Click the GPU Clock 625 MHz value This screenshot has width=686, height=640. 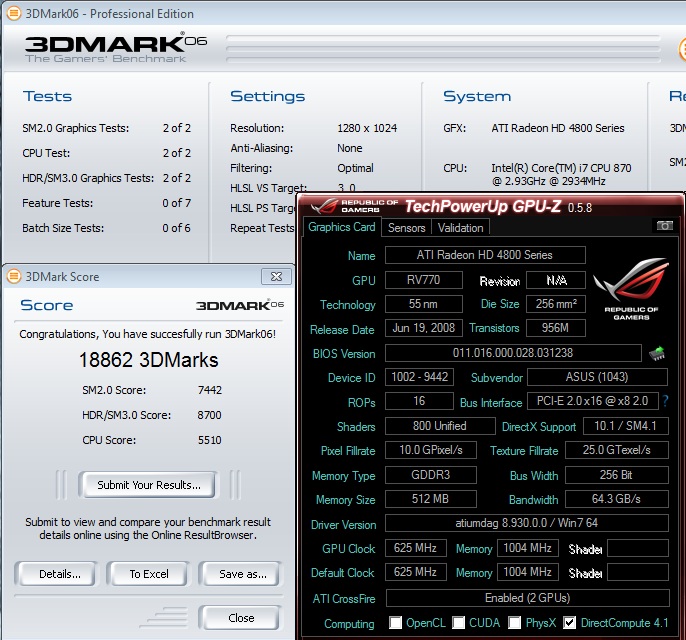pos(416,548)
